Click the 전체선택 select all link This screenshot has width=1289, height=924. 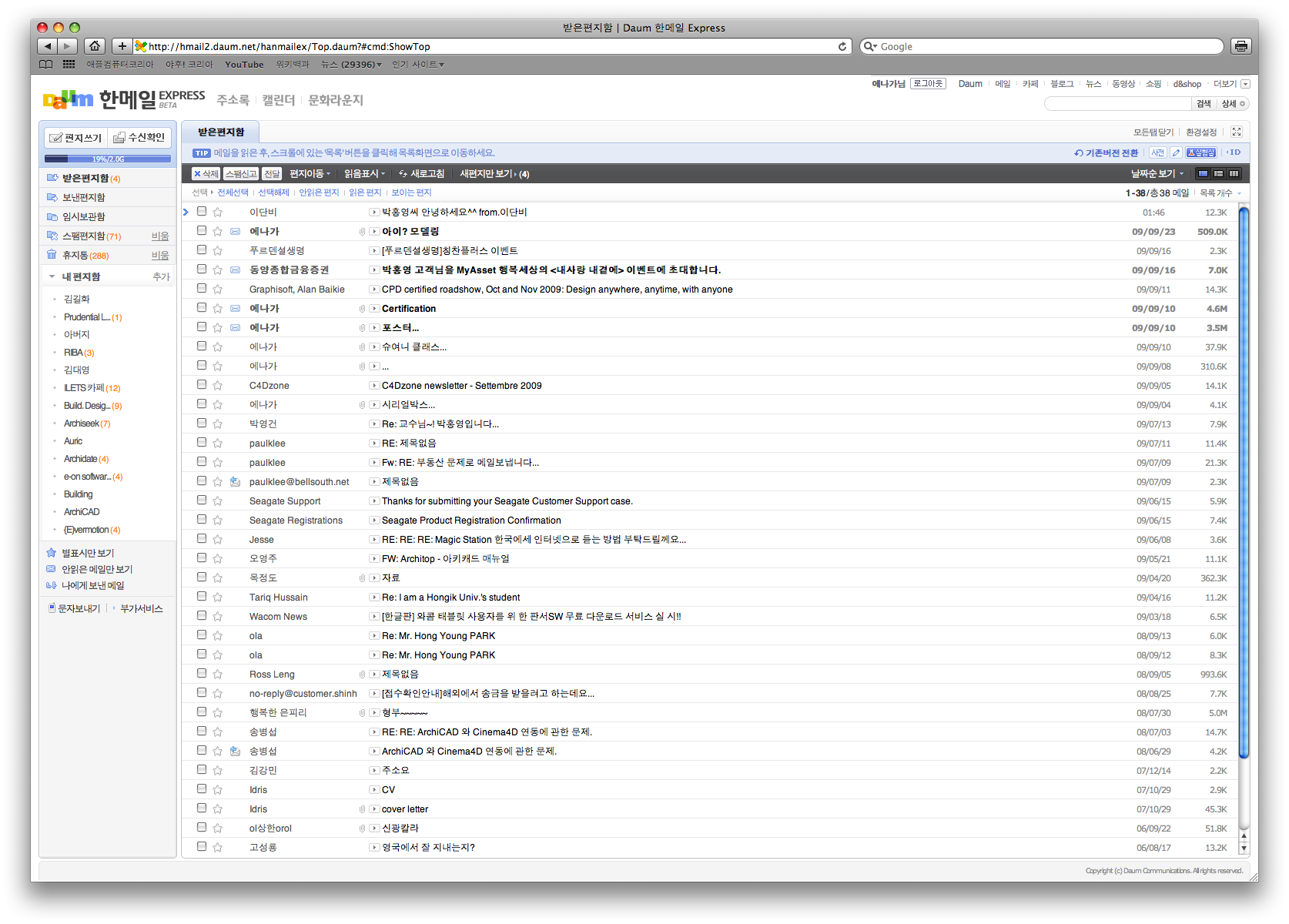coord(233,192)
